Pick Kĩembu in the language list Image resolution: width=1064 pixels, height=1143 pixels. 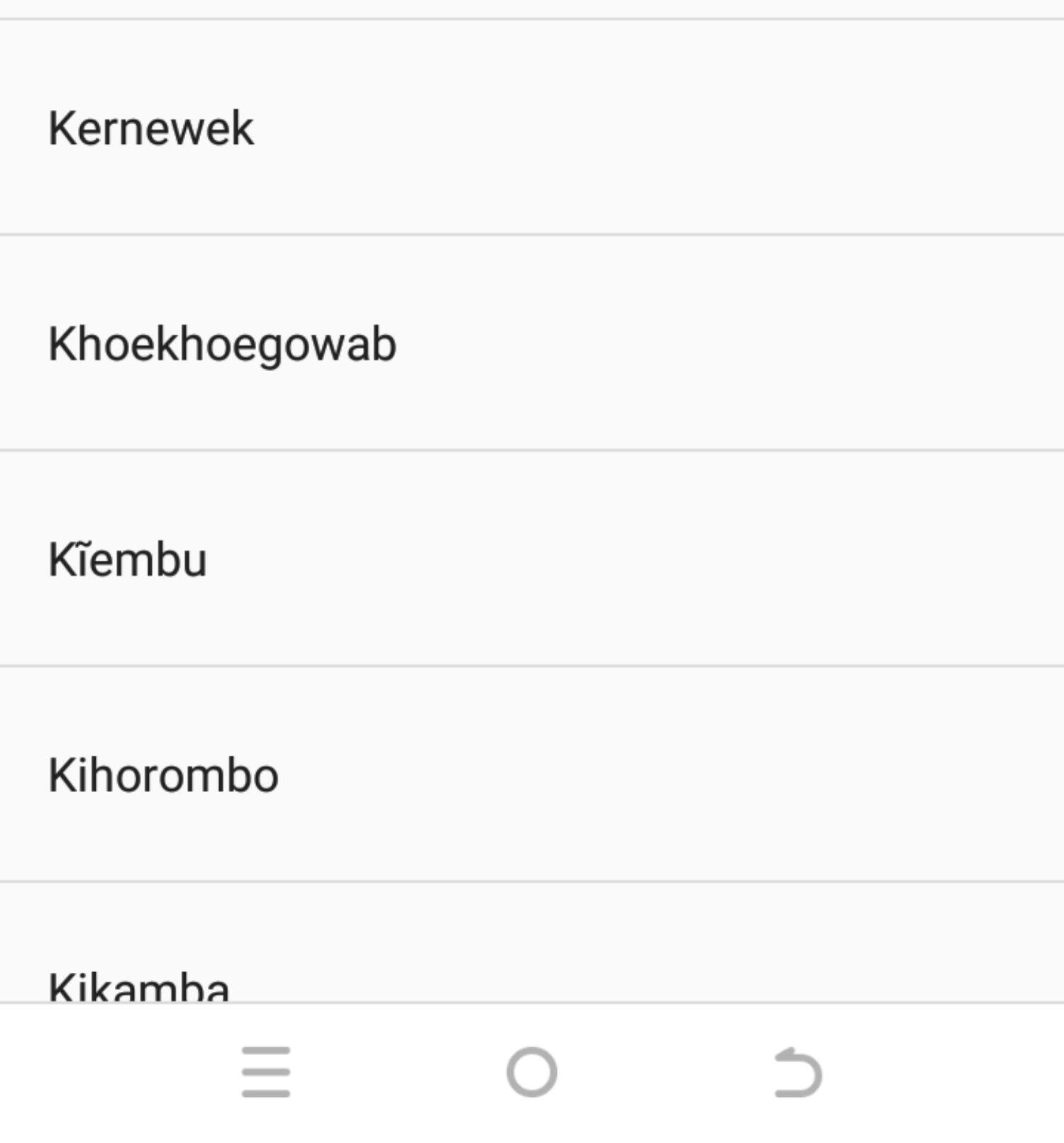pyautogui.click(x=128, y=560)
